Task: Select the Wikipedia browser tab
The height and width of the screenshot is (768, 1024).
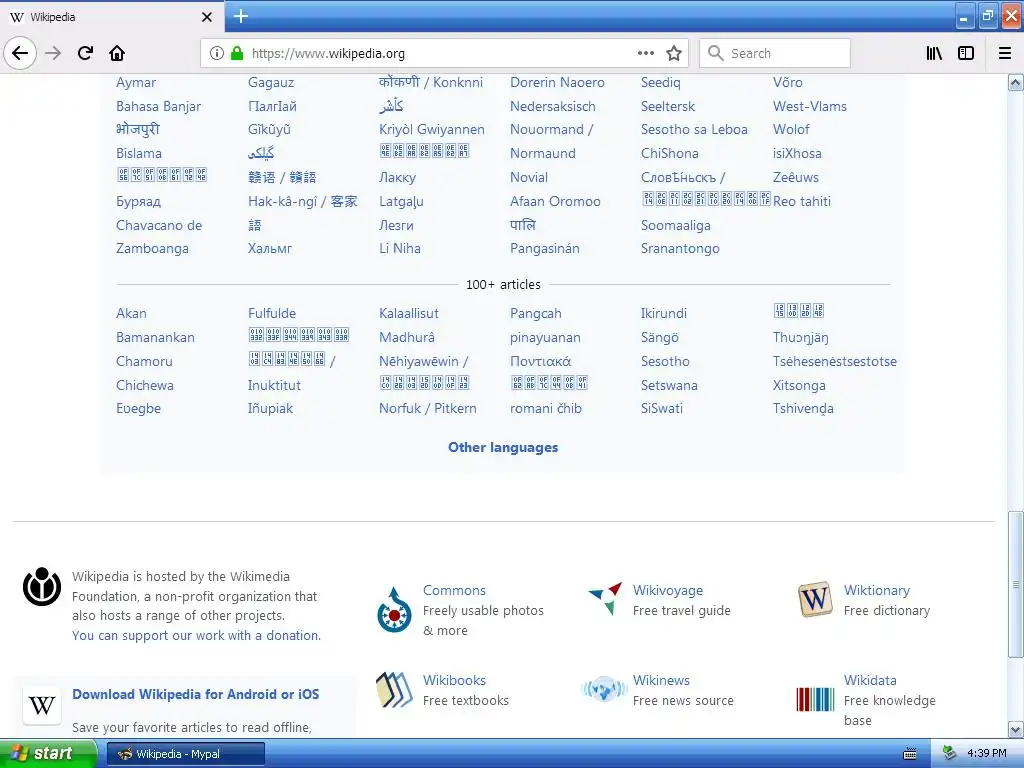Action: [x=111, y=17]
